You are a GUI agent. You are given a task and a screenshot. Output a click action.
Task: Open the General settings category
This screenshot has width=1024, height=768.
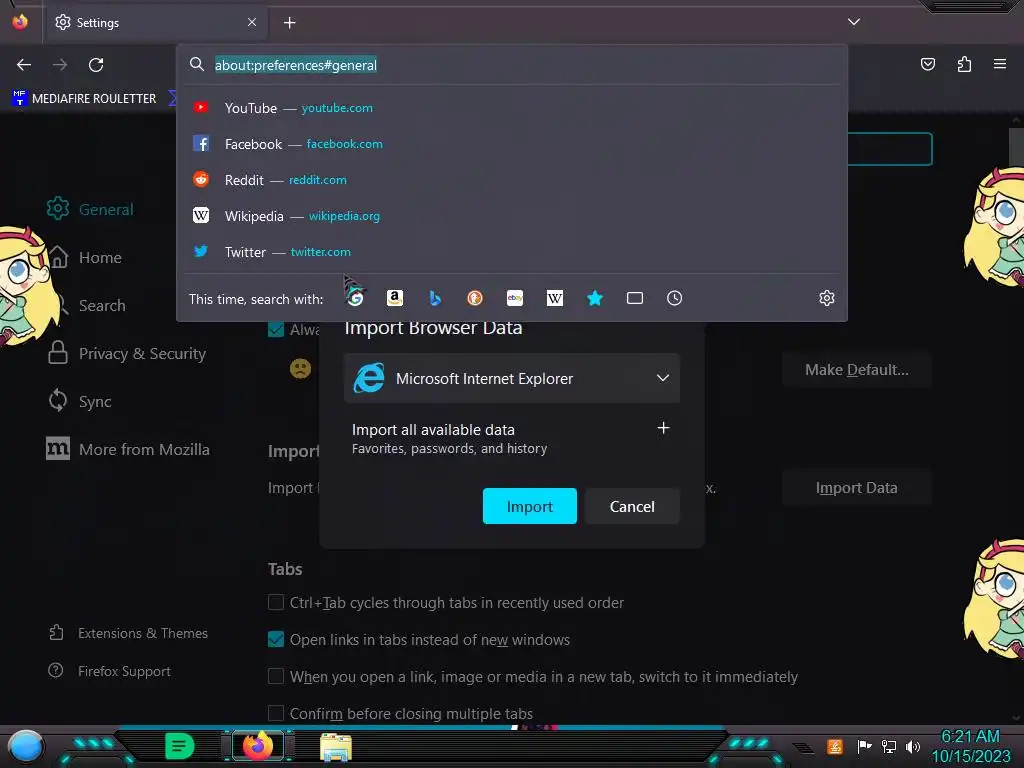[90, 209]
